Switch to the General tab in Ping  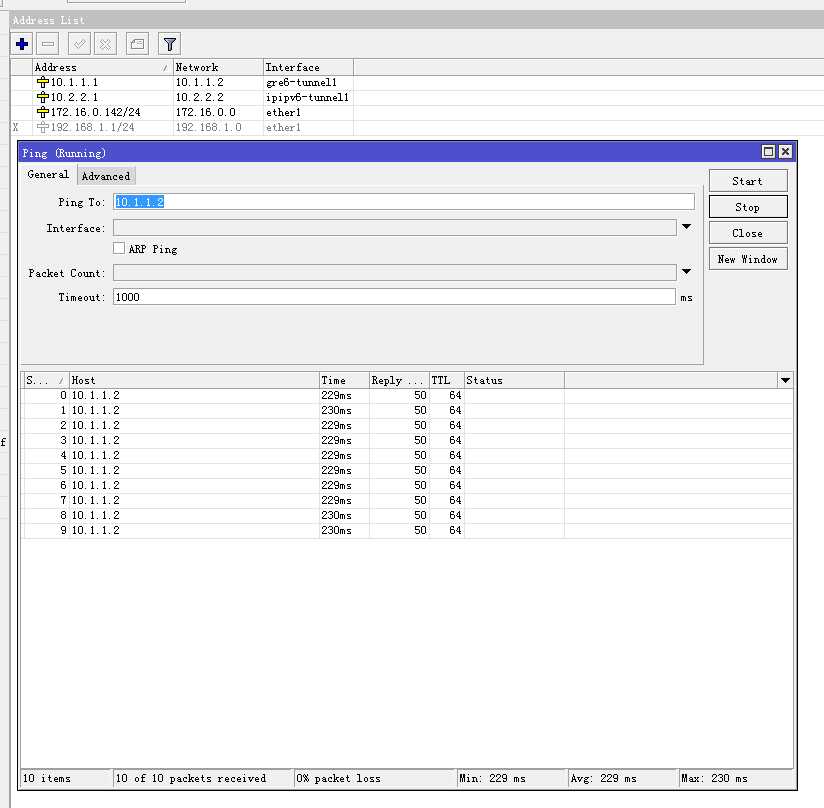(48, 174)
